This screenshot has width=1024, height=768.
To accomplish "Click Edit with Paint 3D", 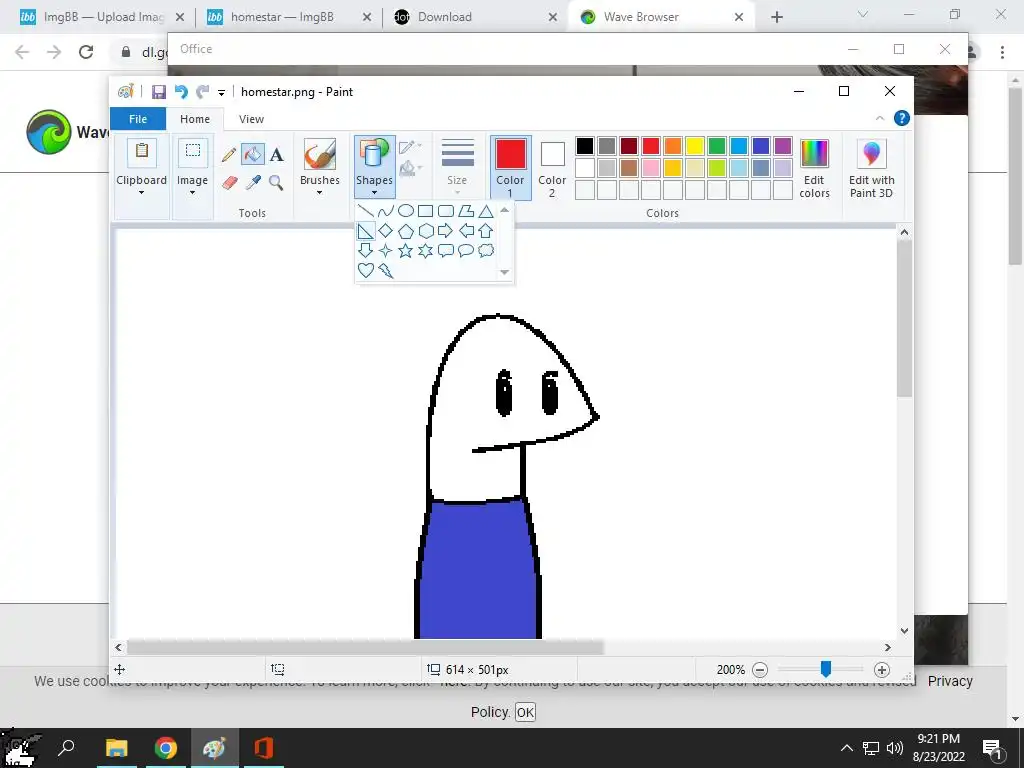I will pyautogui.click(x=871, y=168).
